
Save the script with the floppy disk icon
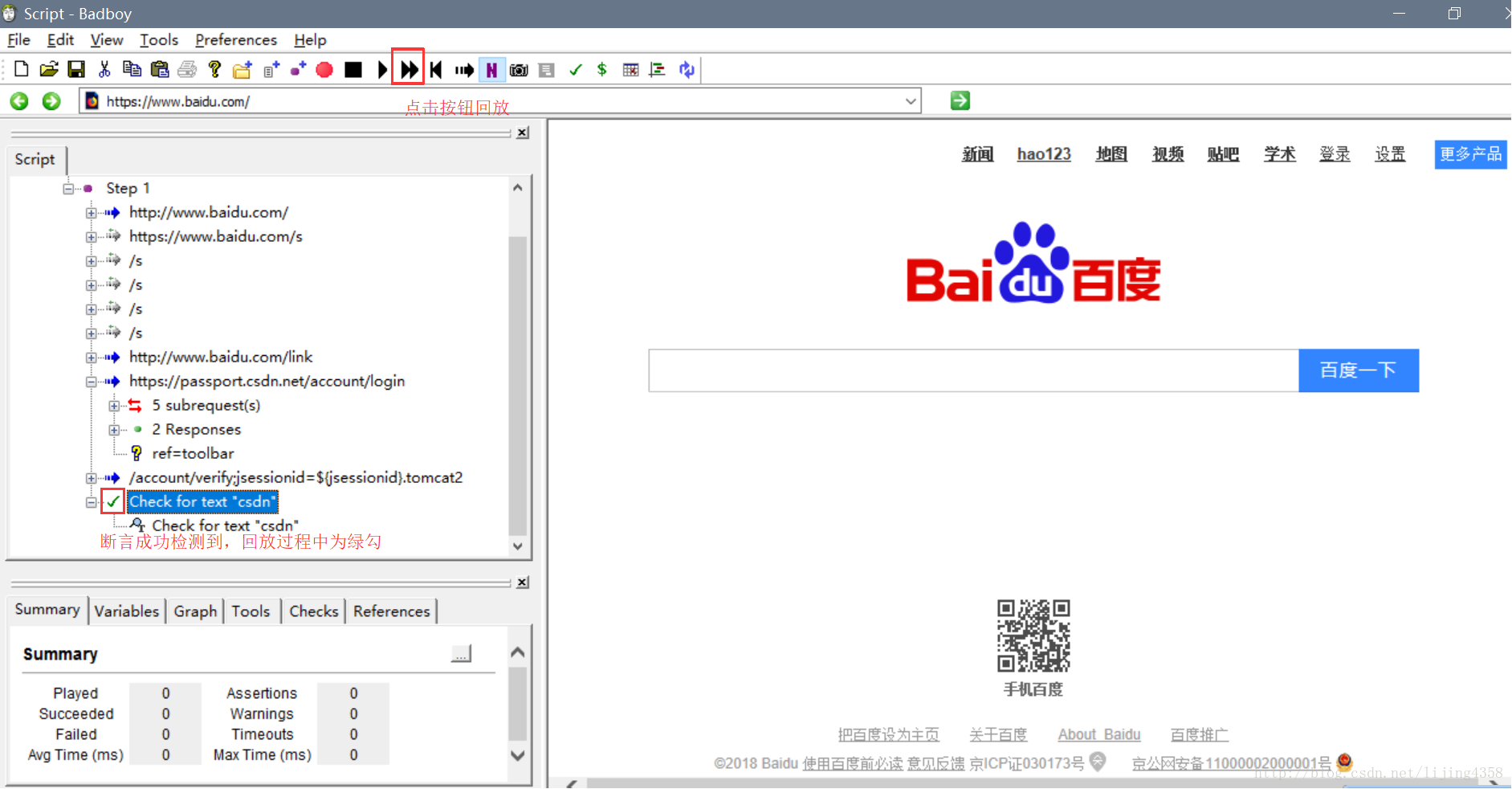pyautogui.click(x=76, y=70)
